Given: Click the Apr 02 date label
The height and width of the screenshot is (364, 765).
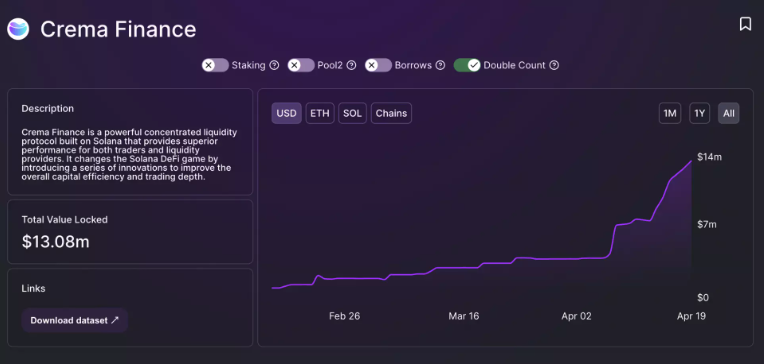Looking at the screenshot, I should 576,316.
